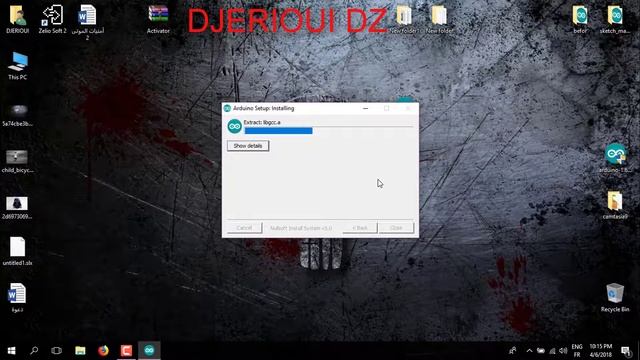Click the Back button in installer
This screenshot has height=360, width=640.
(x=360, y=228)
